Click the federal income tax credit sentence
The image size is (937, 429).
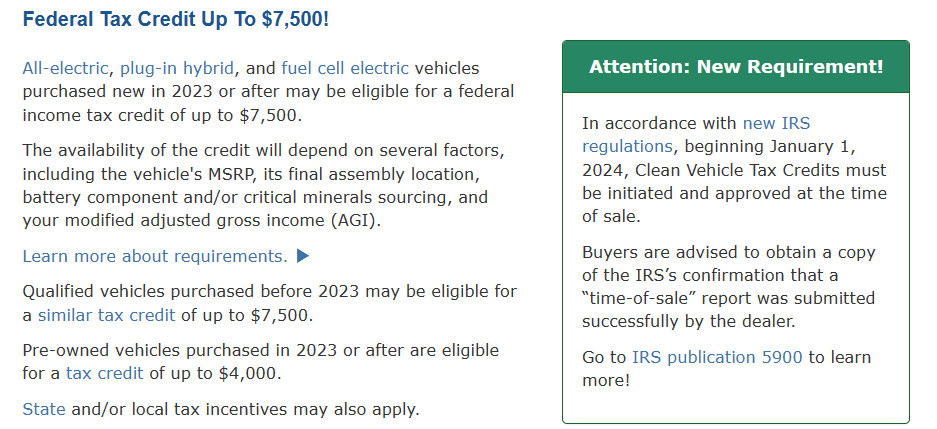[268, 92]
